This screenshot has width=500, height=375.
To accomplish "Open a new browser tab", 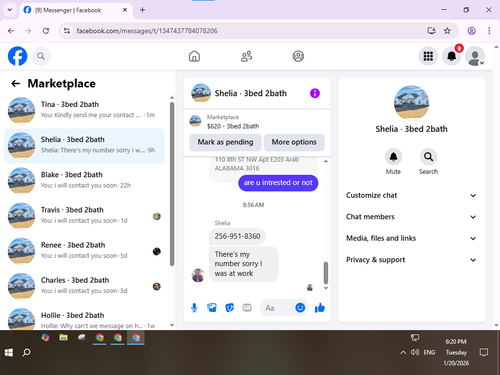I will coord(142,10).
